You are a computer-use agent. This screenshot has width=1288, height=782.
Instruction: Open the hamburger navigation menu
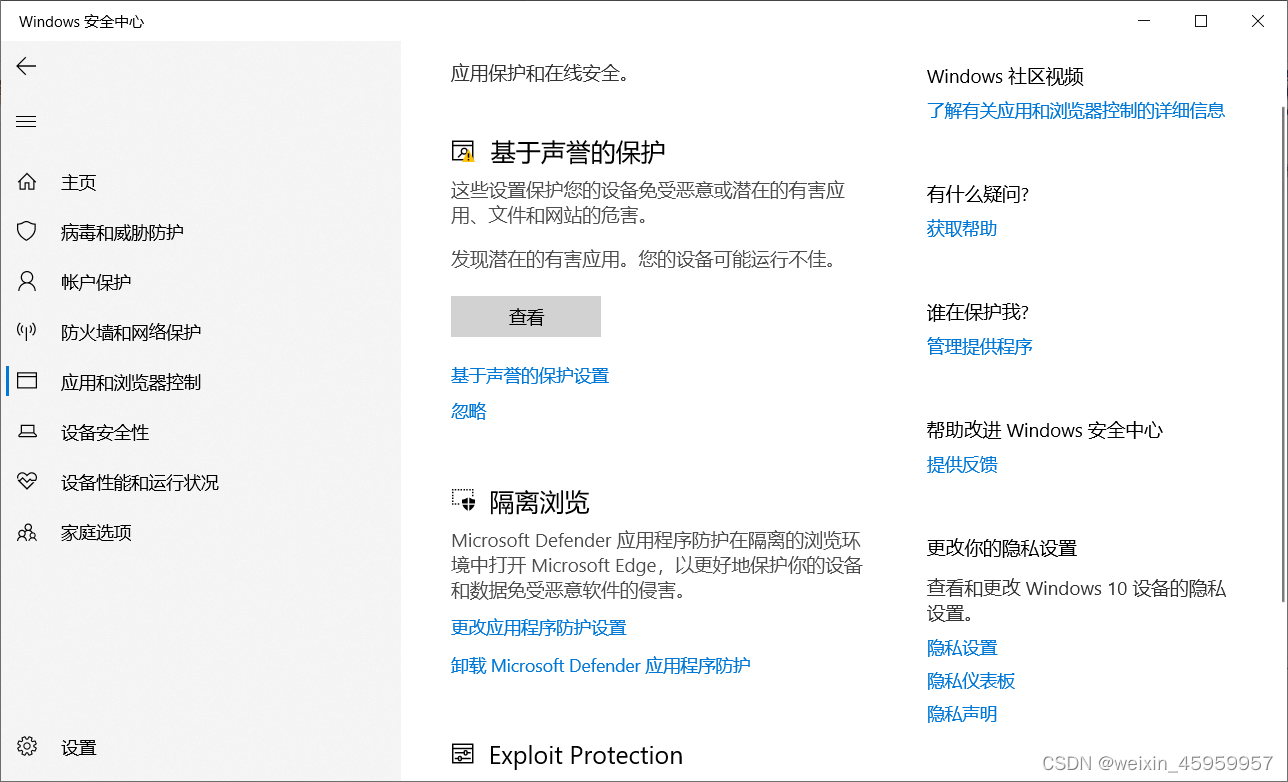click(x=26, y=122)
